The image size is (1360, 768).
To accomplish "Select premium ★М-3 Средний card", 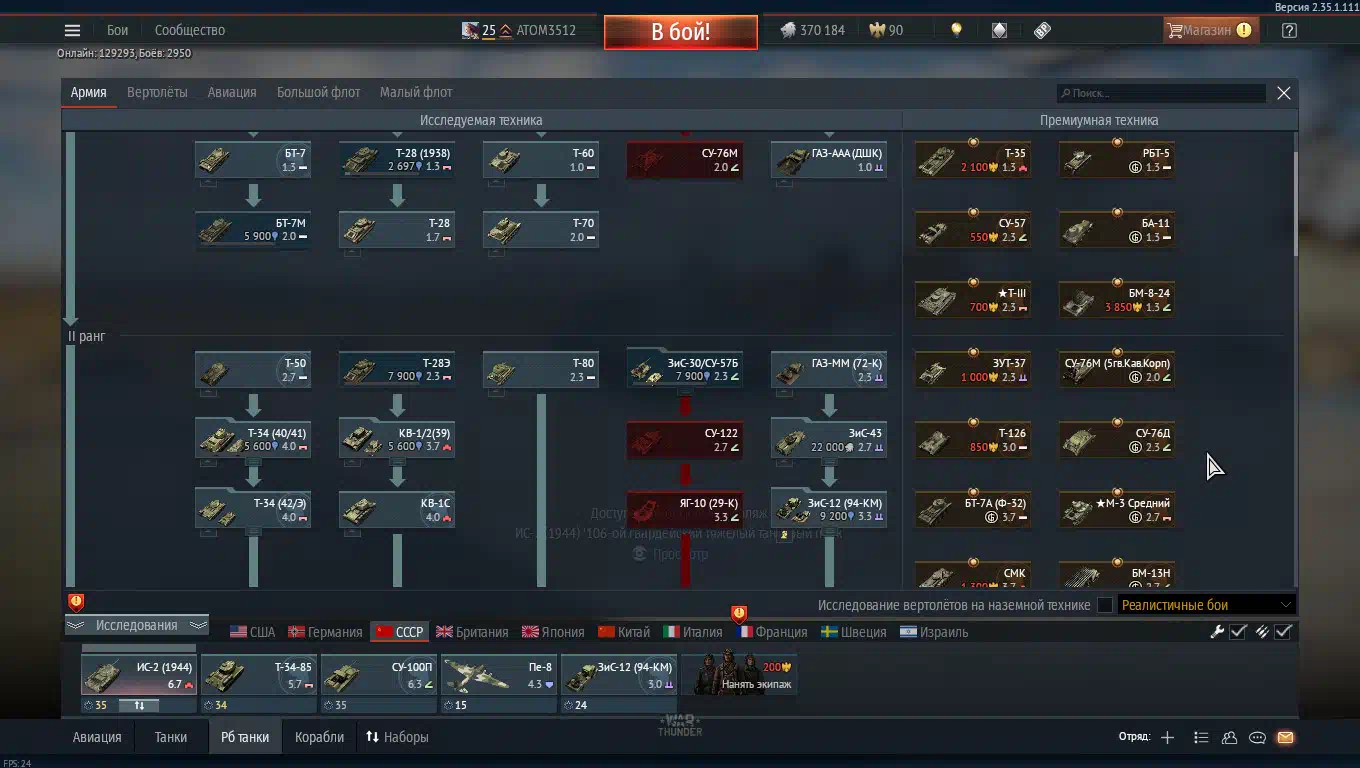I will pyautogui.click(x=1117, y=510).
